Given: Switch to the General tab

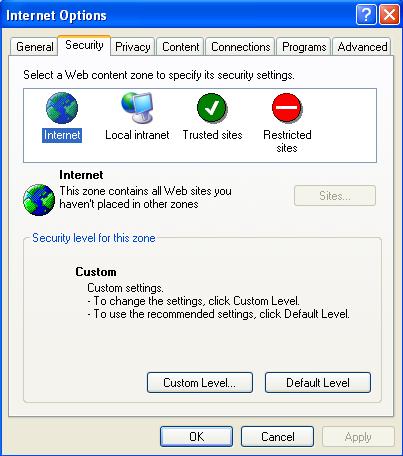Looking at the screenshot, I should (34, 47).
